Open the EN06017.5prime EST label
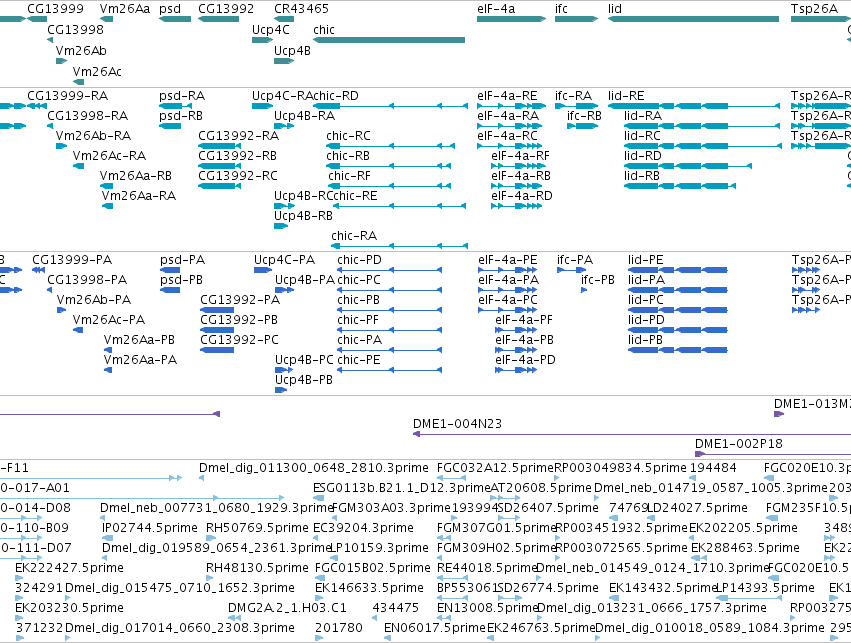Viewport: 851px width, 643px height. click(435, 628)
